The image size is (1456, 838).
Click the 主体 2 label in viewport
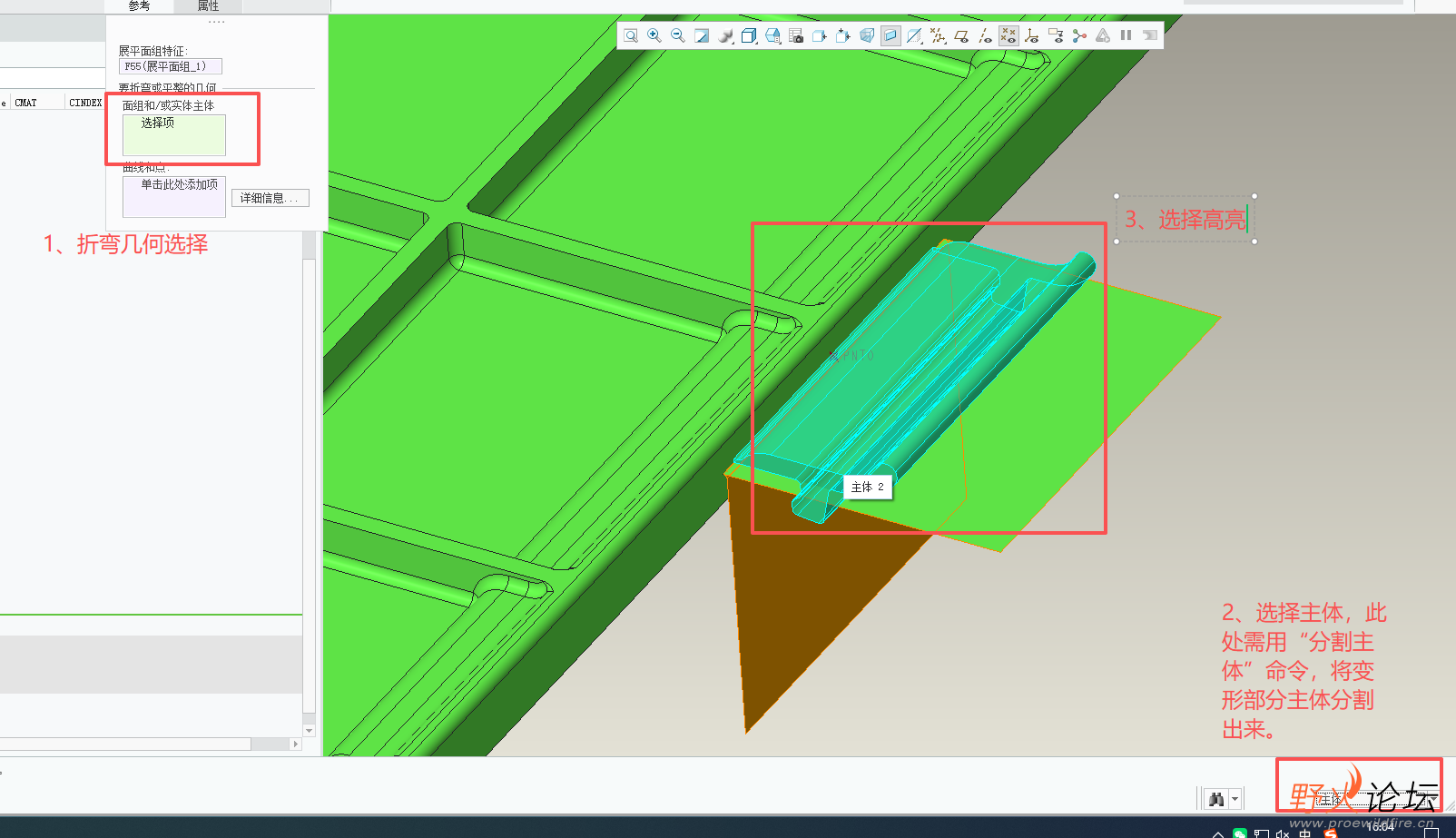pos(868,488)
